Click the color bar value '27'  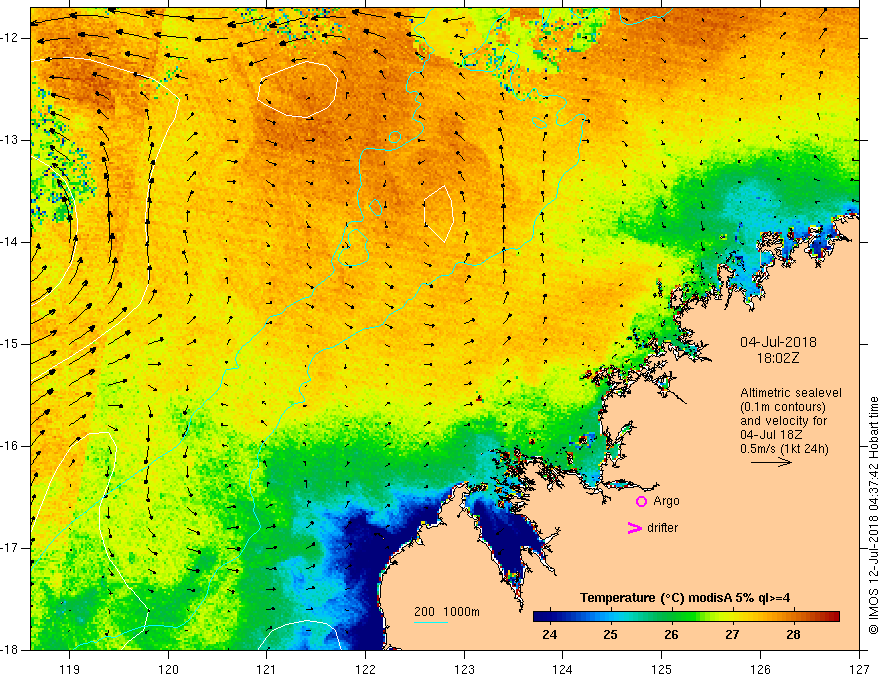[x=732, y=635]
